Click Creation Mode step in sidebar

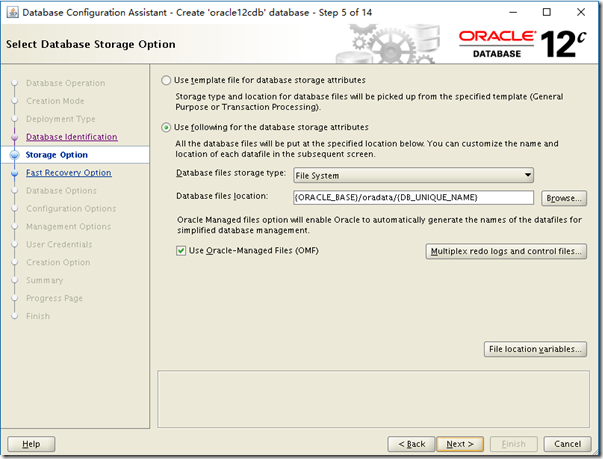pyautogui.click(x=55, y=101)
